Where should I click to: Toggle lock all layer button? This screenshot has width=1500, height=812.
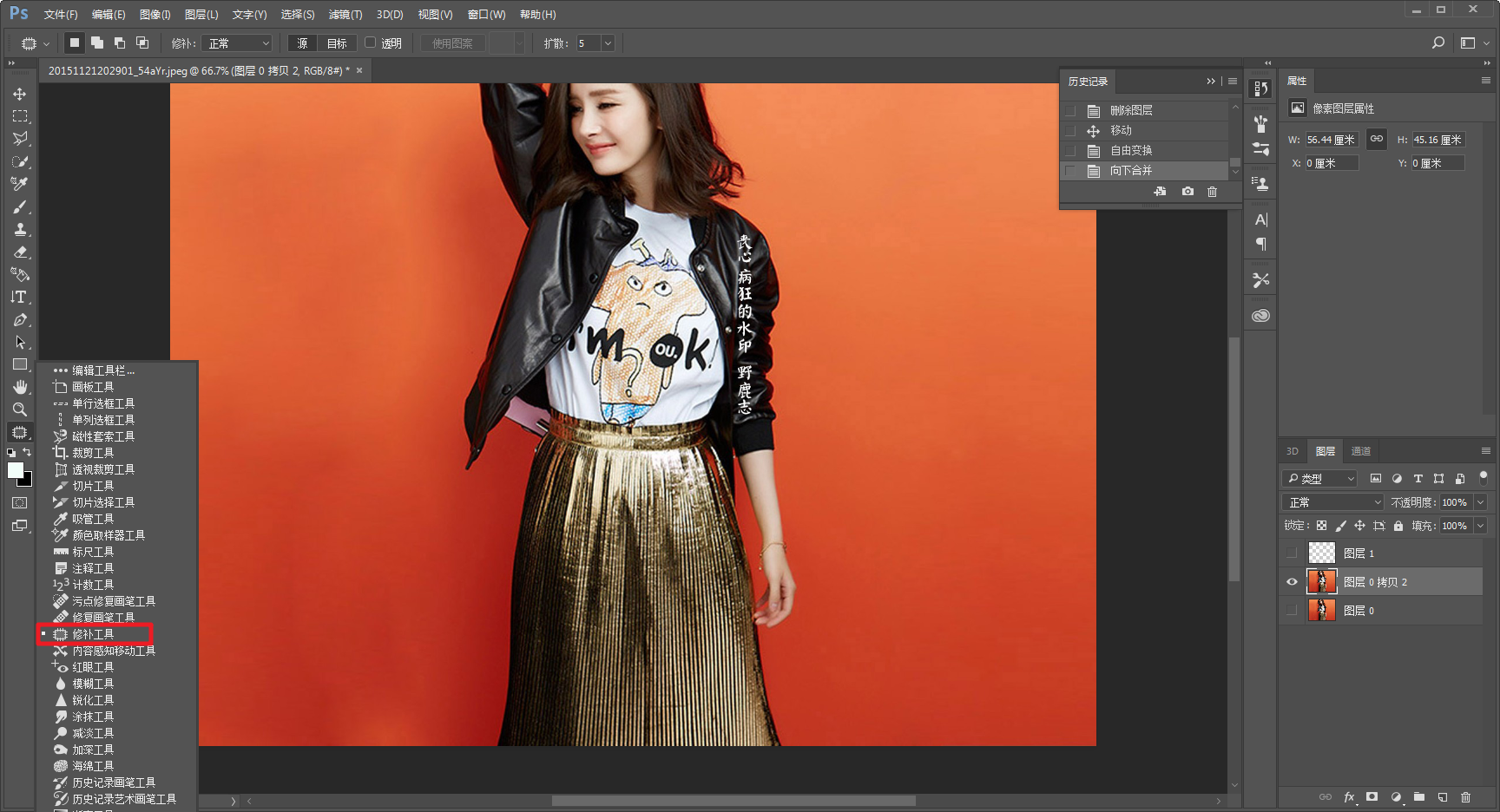pyautogui.click(x=1398, y=526)
